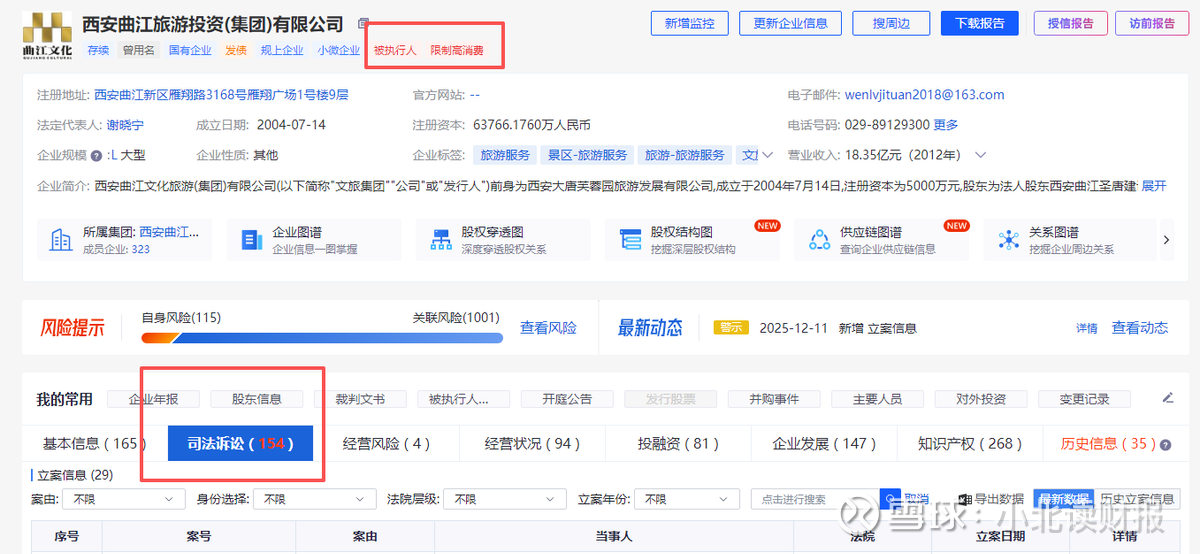Select the 司法诉讼 (154) tab
The height and width of the screenshot is (554, 1200).
pyautogui.click(x=241, y=443)
